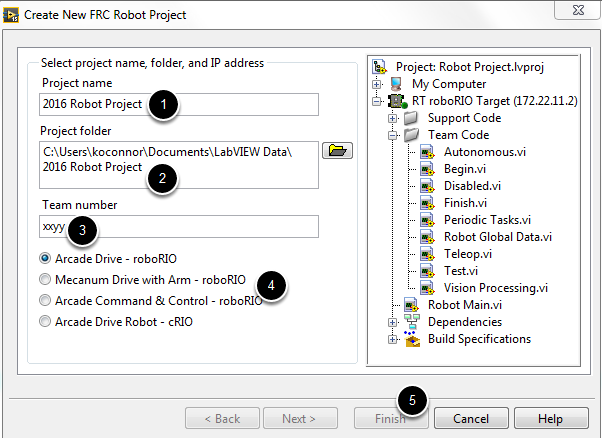Screen dimensions: 602x438
Task: Click the Disabled.vi file icon
Action: pos(427,186)
